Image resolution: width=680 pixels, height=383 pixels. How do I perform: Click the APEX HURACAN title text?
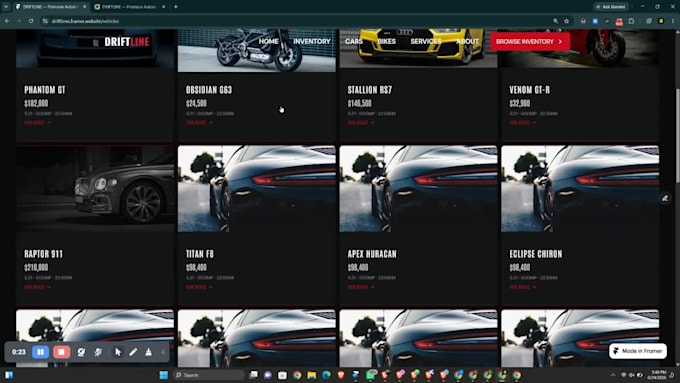click(x=372, y=254)
